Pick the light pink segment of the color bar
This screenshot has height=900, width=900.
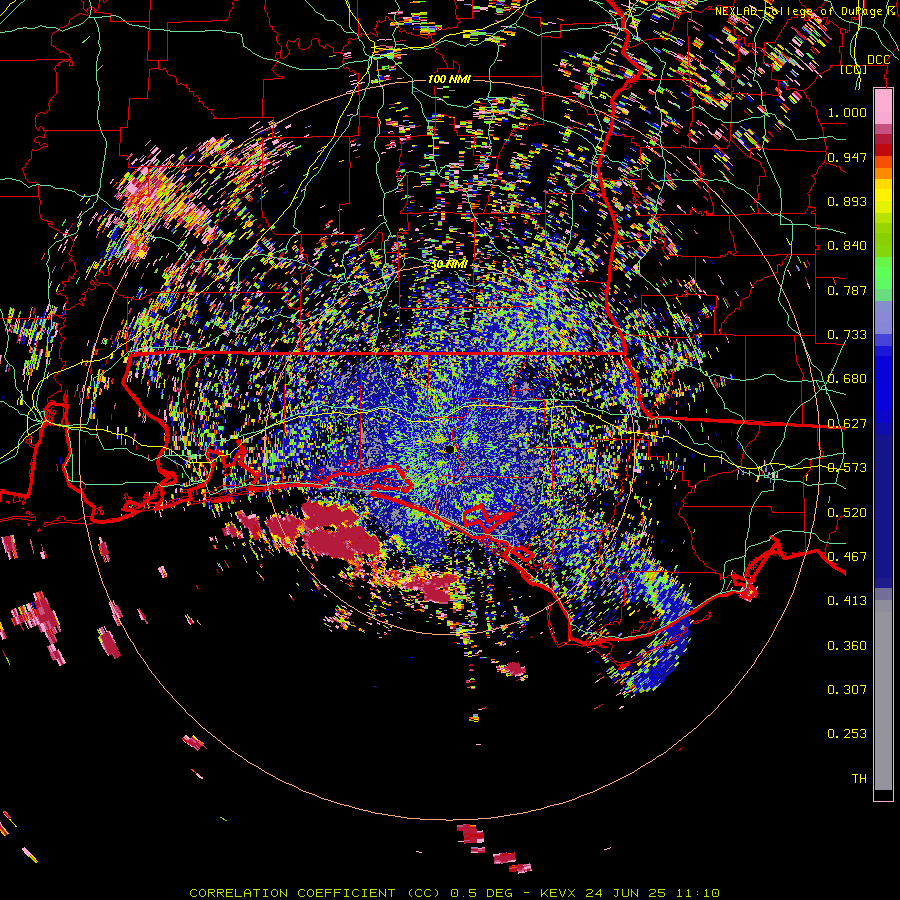(883, 107)
